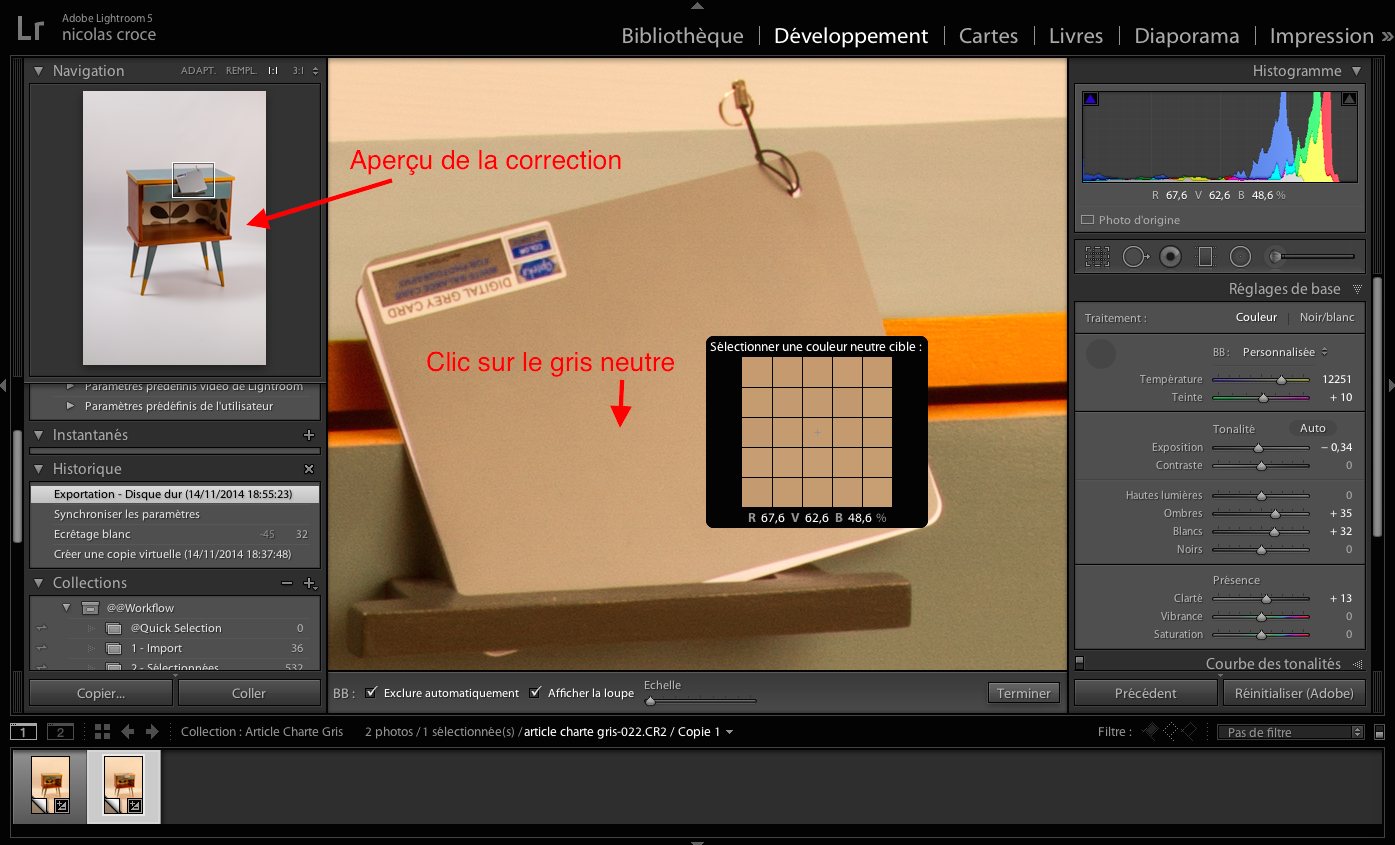Viewport: 1395px width, 845px height.
Task: Select the Crop overlay tool
Action: pyautogui.click(x=1097, y=257)
